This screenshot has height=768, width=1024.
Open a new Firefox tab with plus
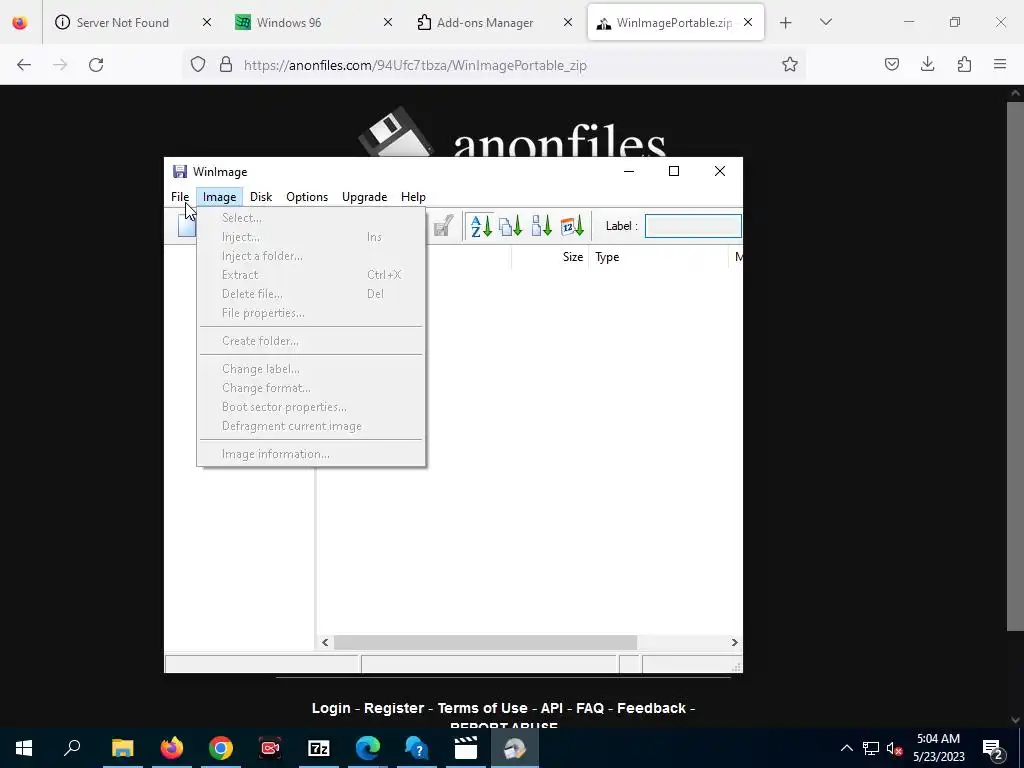[786, 23]
